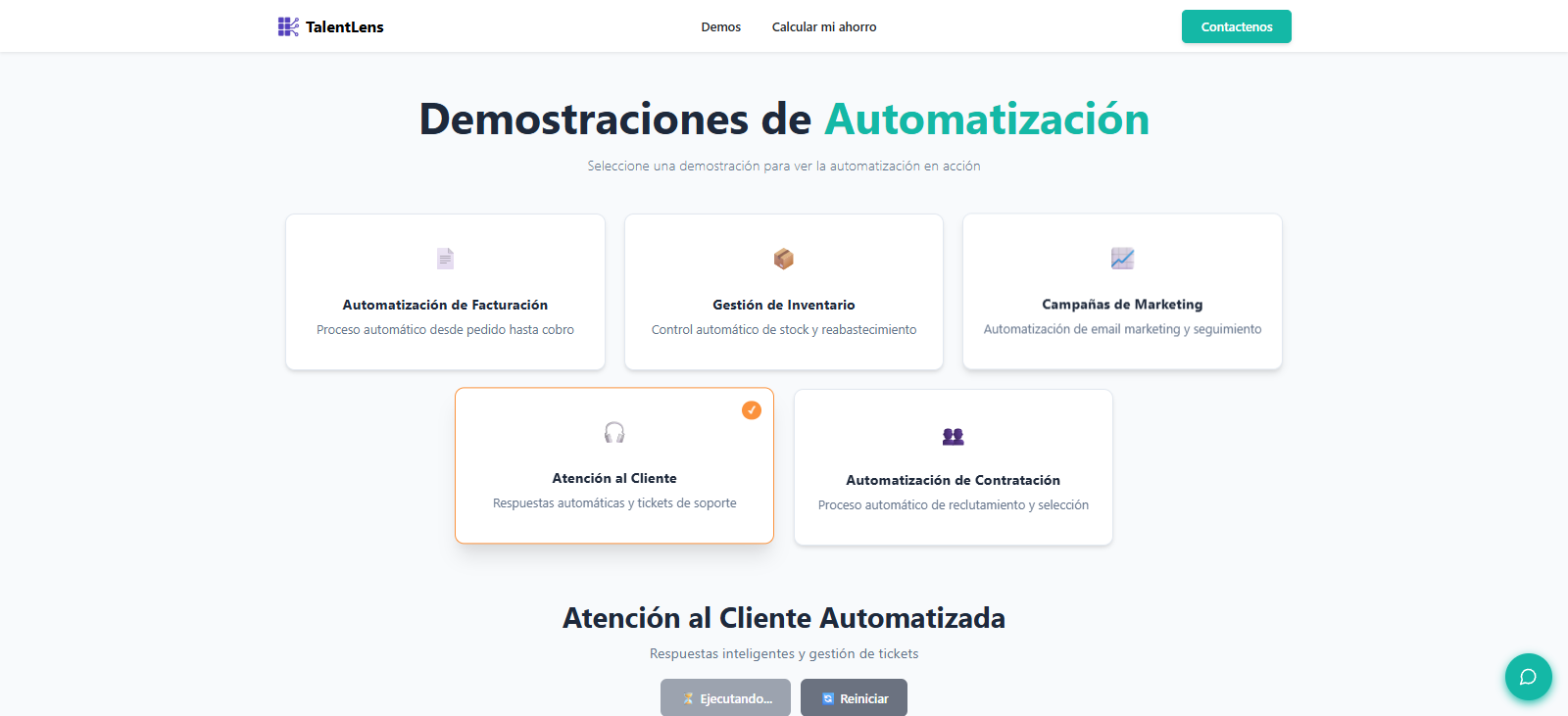The height and width of the screenshot is (716, 1568).
Task: Open Calcular mi ahorro page
Action: 824,26
